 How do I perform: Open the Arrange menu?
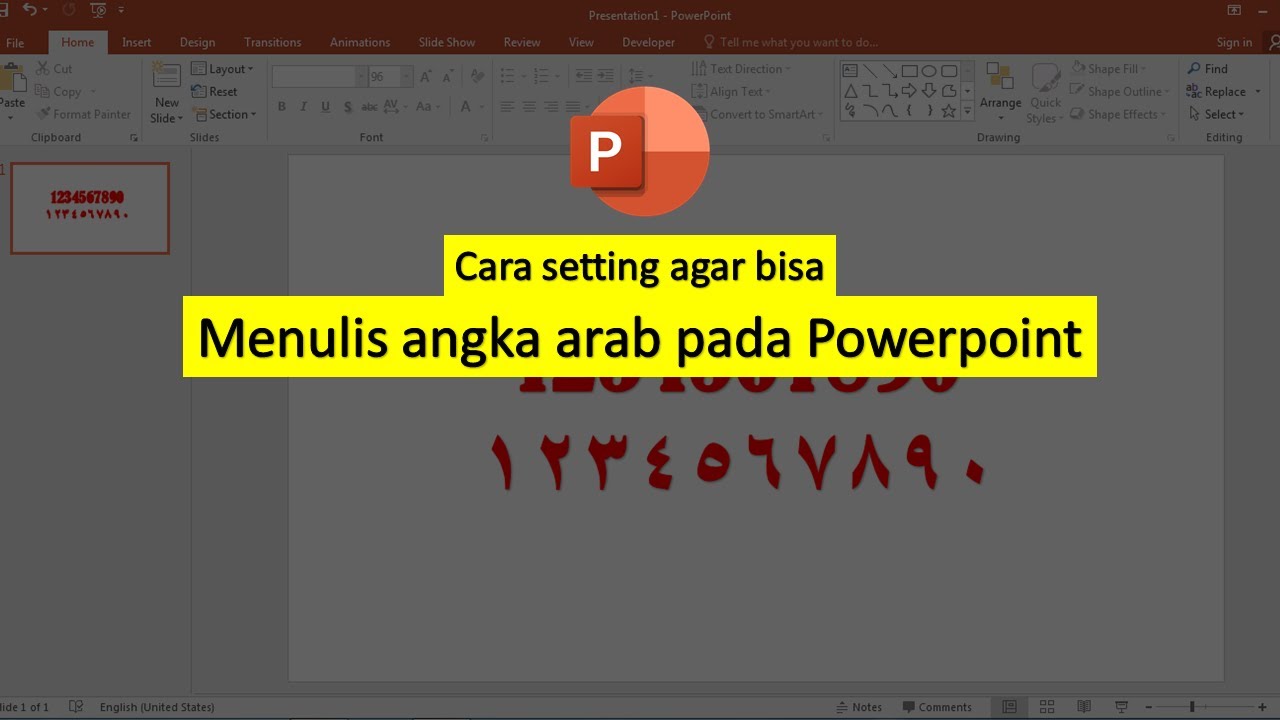click(1000, 92)
